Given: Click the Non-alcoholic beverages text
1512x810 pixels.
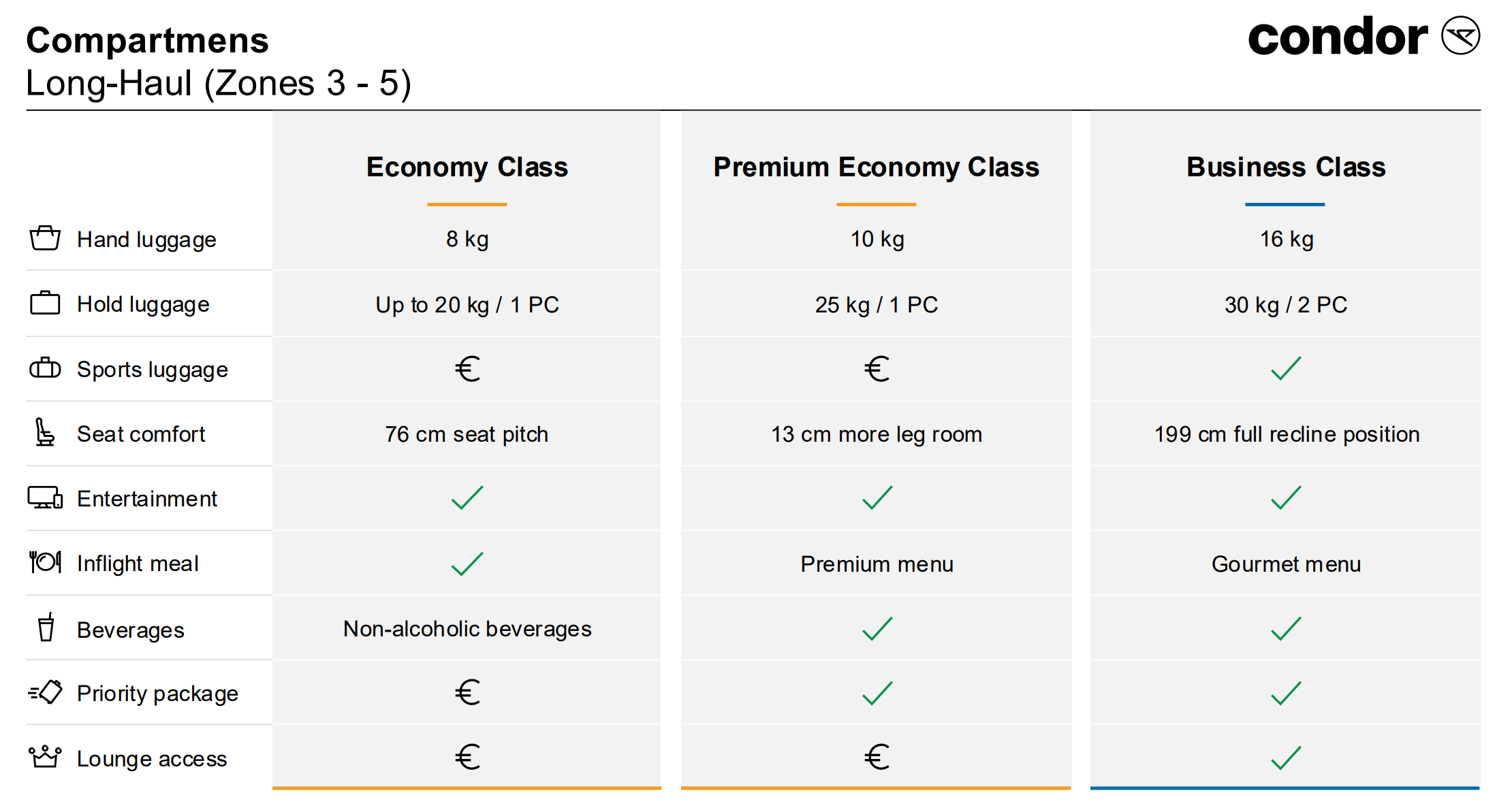Looking at the screenshot, I should pos(467,628).
